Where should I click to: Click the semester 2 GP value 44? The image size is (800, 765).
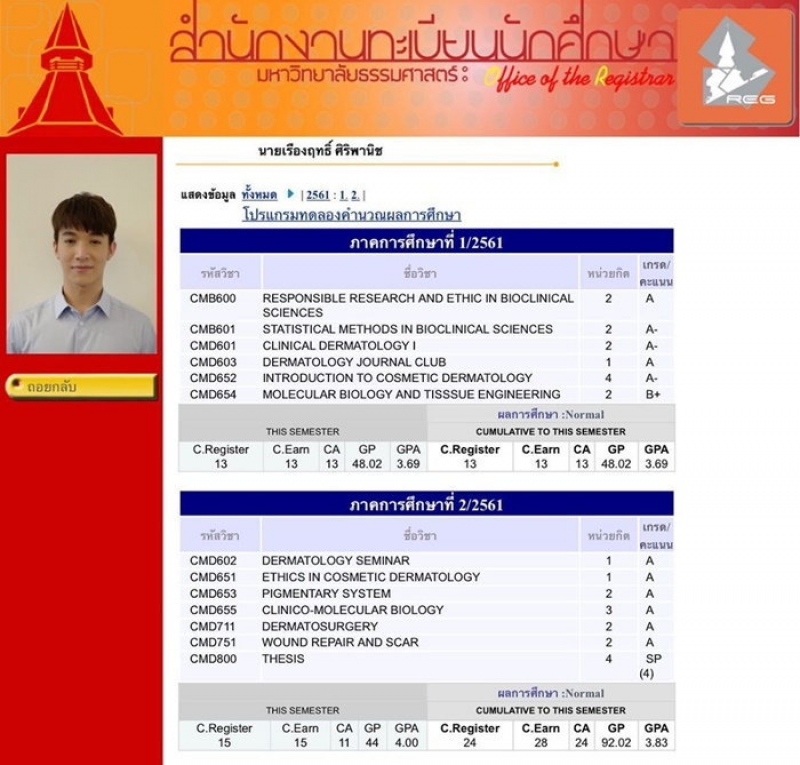(372, 743)
